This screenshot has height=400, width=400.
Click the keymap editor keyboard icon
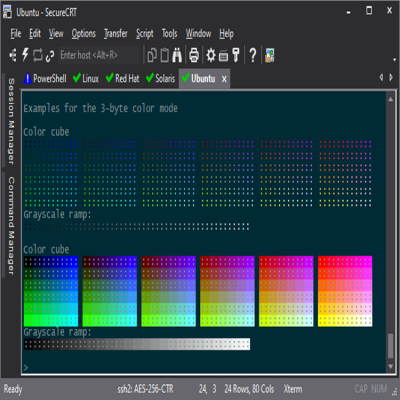point(223,56)
